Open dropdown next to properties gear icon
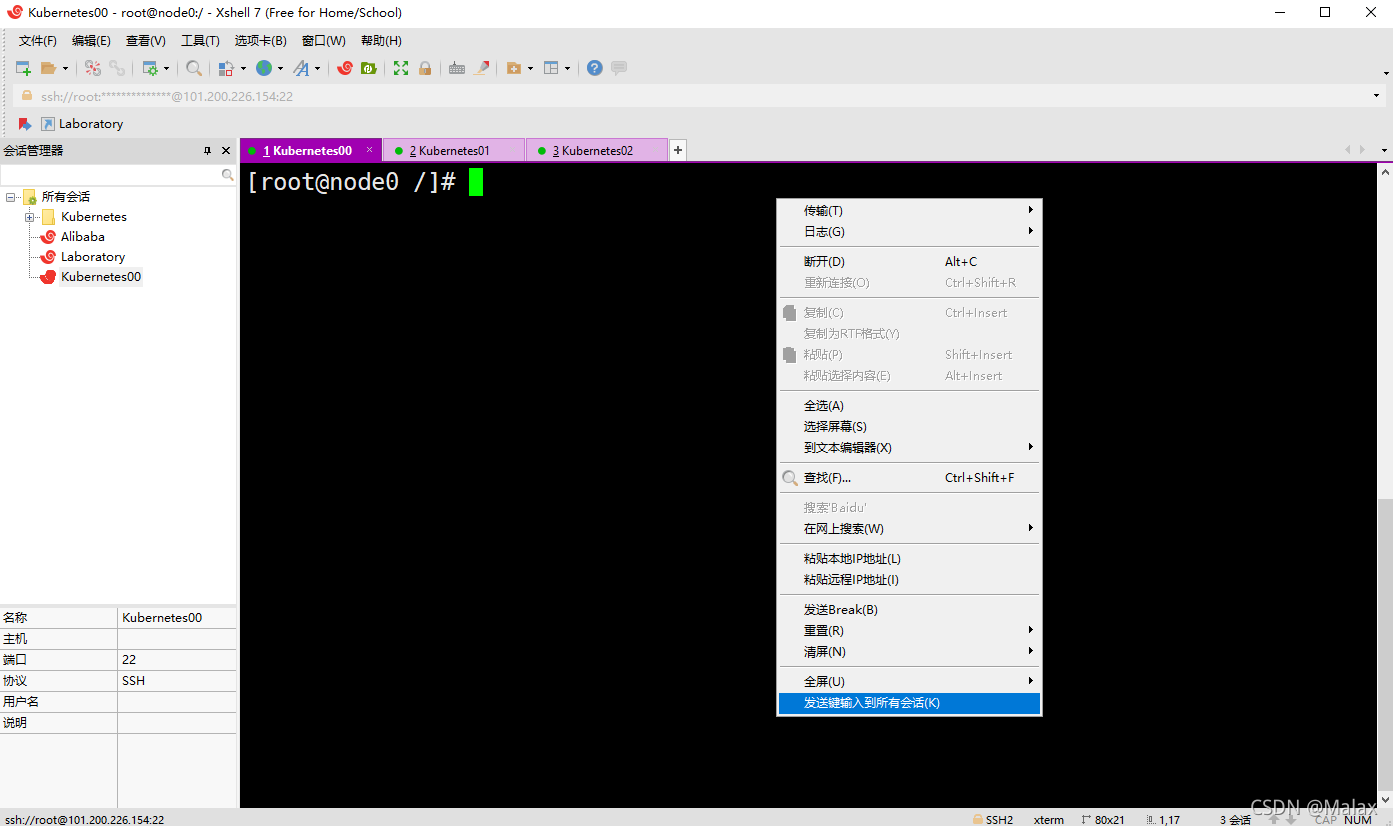Screen dimensions: 1393x826 pos(167,68)
